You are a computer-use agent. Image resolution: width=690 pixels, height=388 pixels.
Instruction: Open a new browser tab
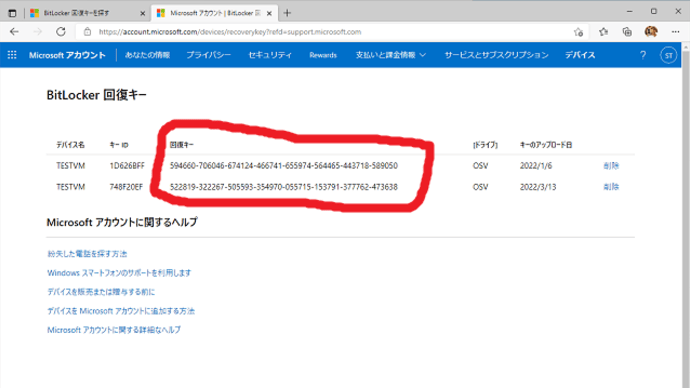click(287, 13)
